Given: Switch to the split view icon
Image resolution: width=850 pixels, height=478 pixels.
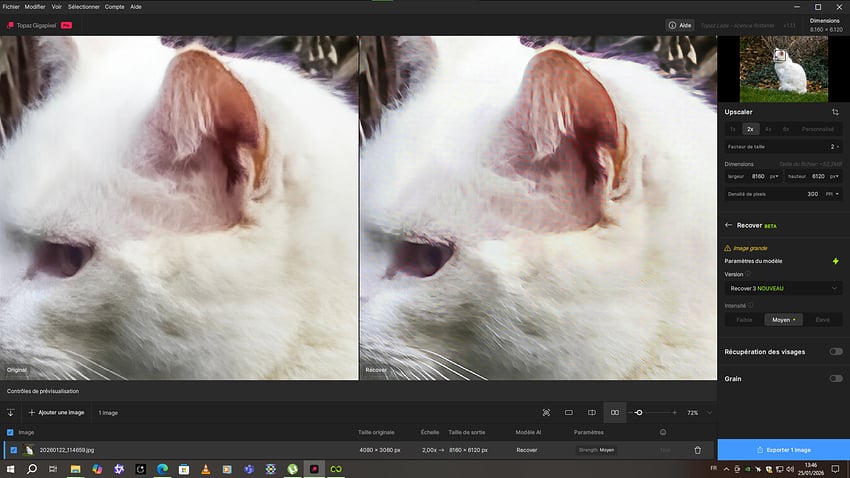Looking at the screenshot, I should (592, 412).
